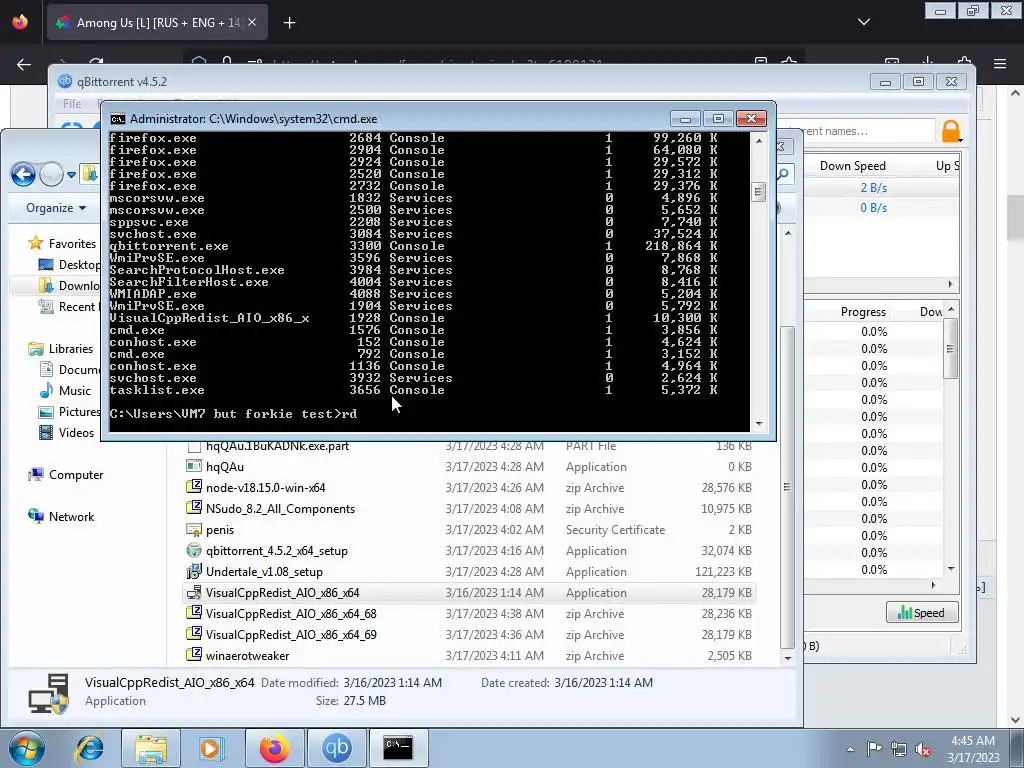Select the penis security certificate file
1024x768 pixels.
469,530
